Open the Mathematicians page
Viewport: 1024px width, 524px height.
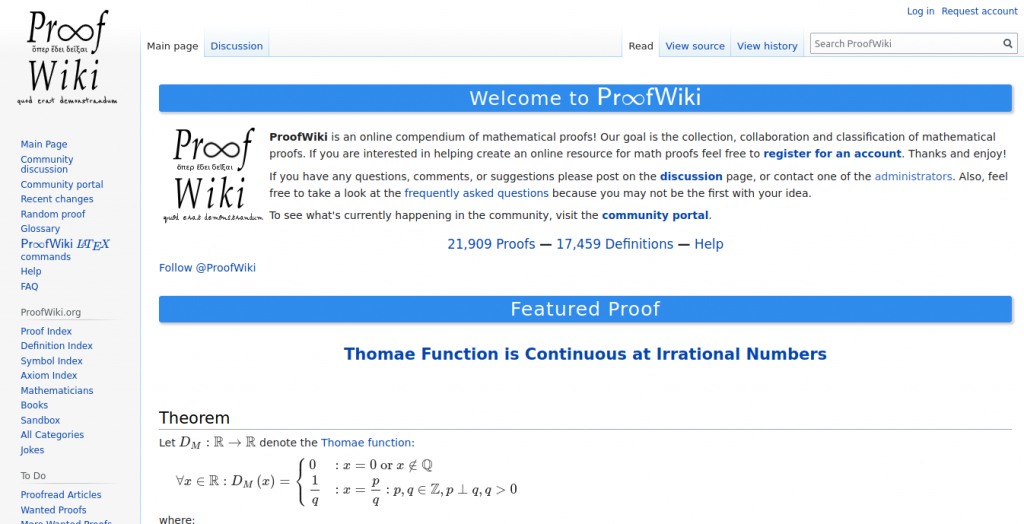click(x=57, y=391)
